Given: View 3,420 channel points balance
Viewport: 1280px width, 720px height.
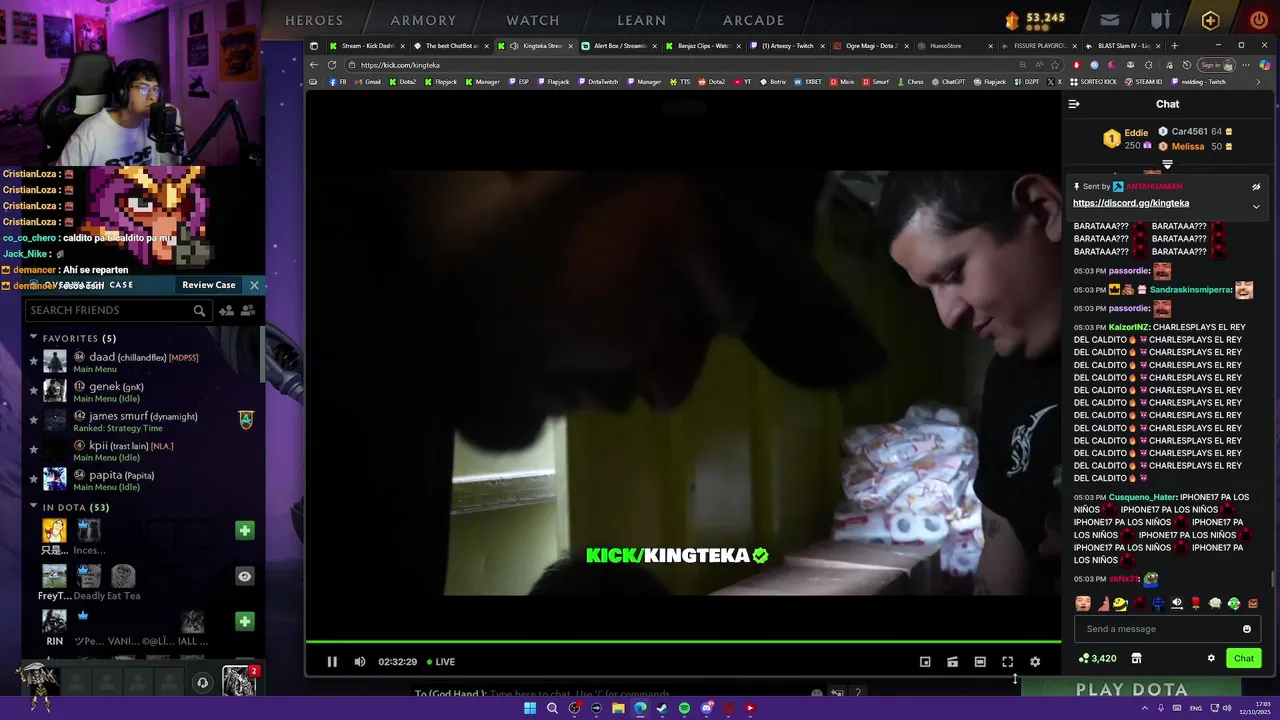Looking at the screenshot, I should 1097,658.
